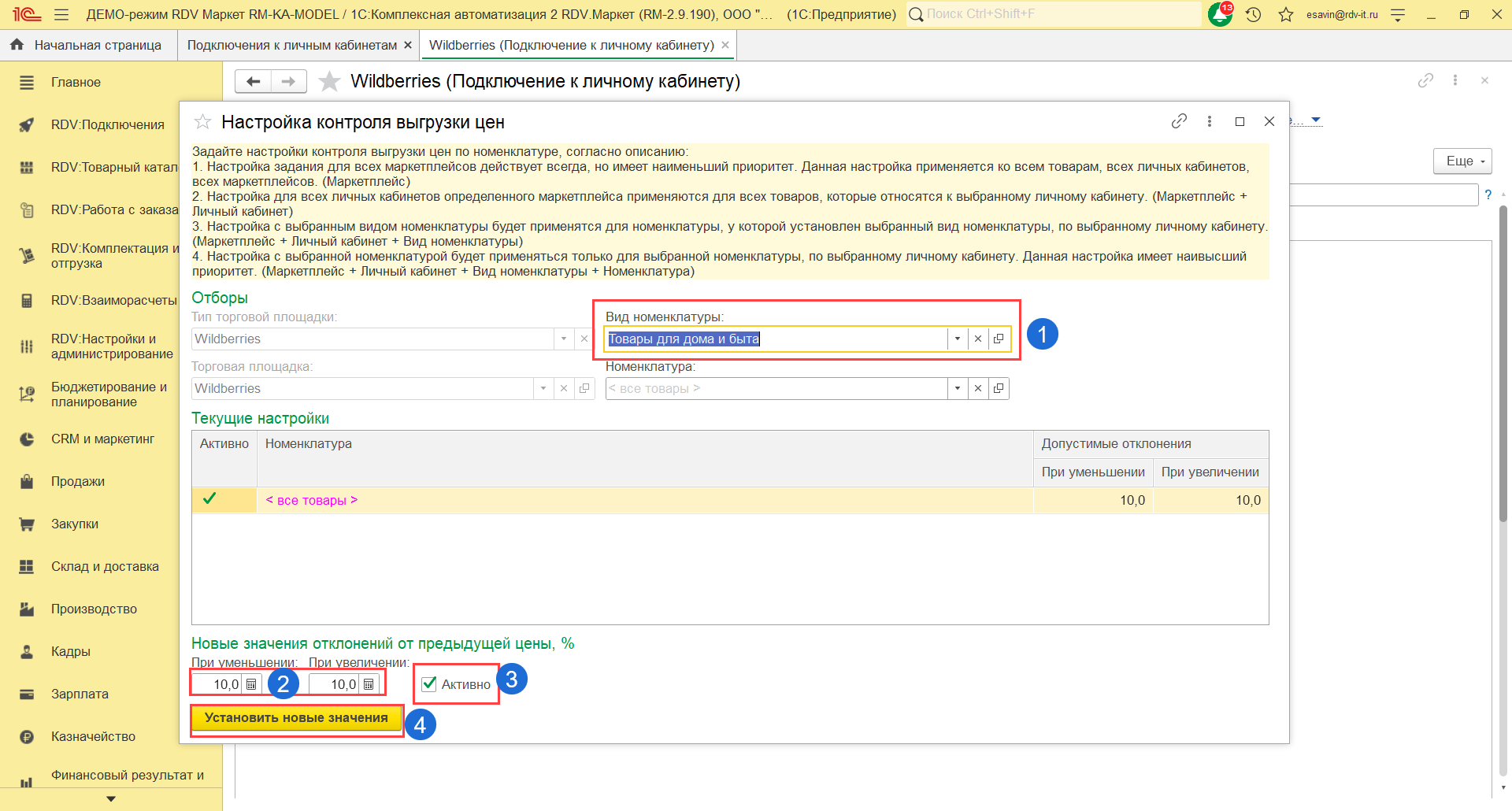Open the Номенклатура selection form icon
Screen dimensions: 1512x811
tap(999, 388)
